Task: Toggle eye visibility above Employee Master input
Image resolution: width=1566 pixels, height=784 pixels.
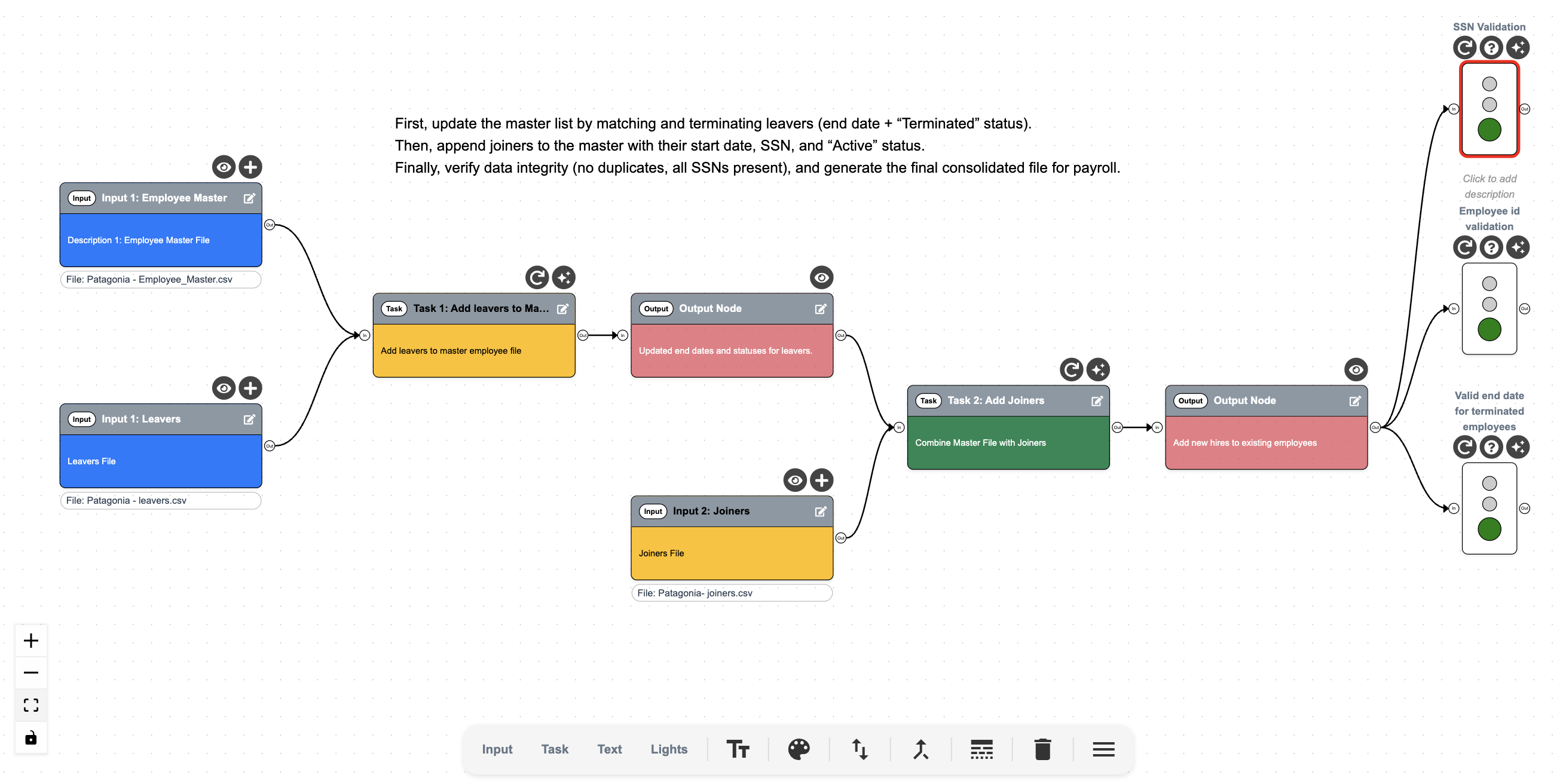Action: [x=224, y=167]
